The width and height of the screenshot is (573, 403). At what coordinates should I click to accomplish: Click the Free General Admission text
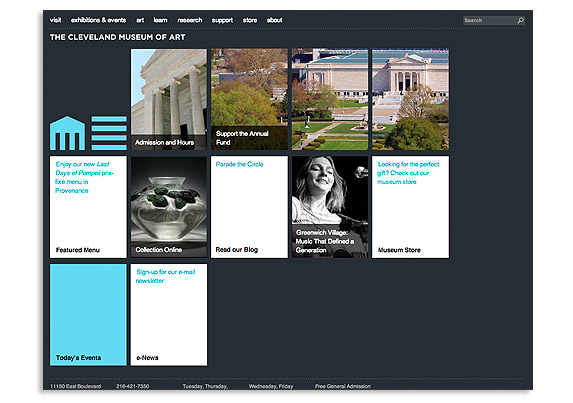click(x=343, y=386)
